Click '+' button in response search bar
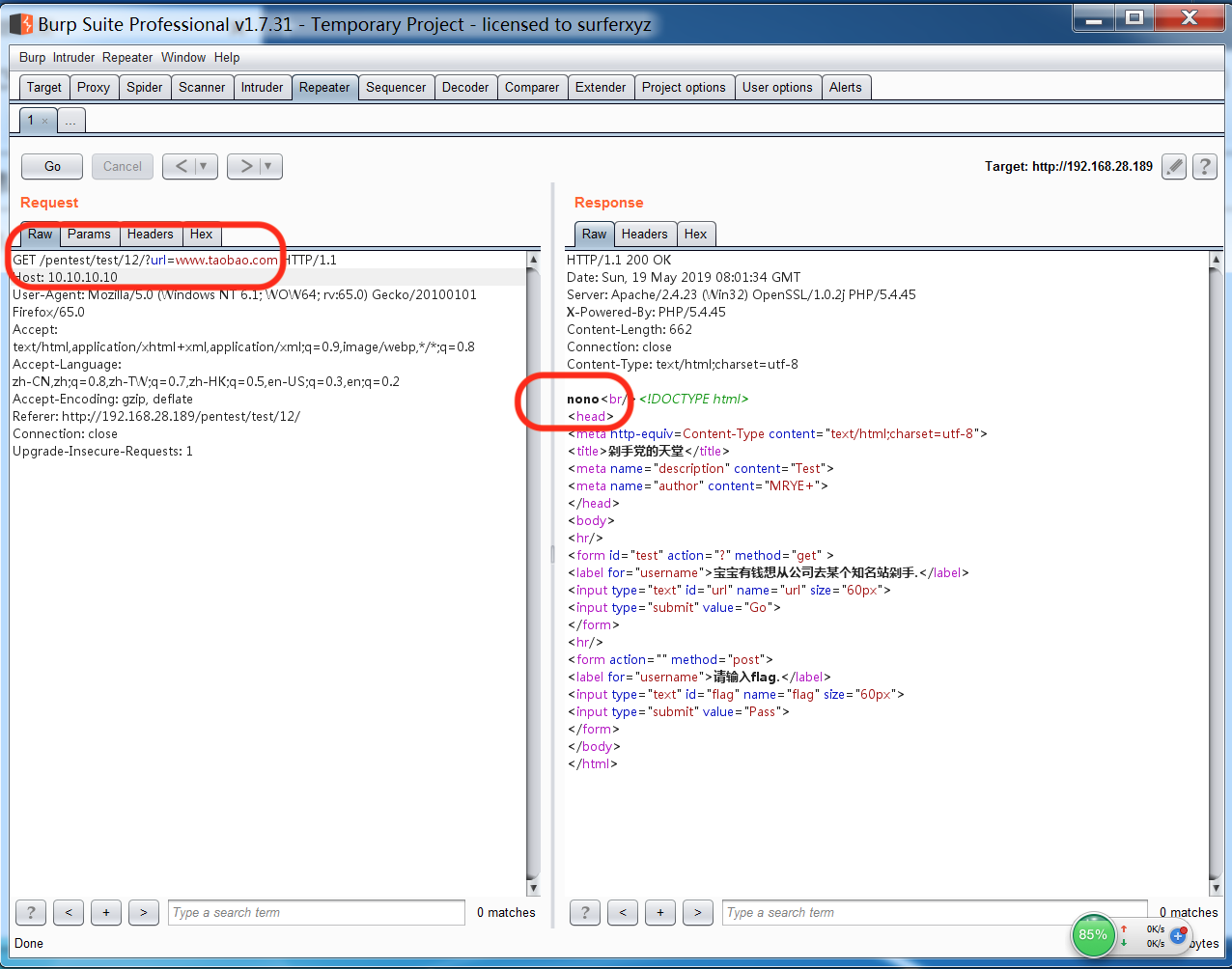The image size is (1232, 969). pos(660,912)
